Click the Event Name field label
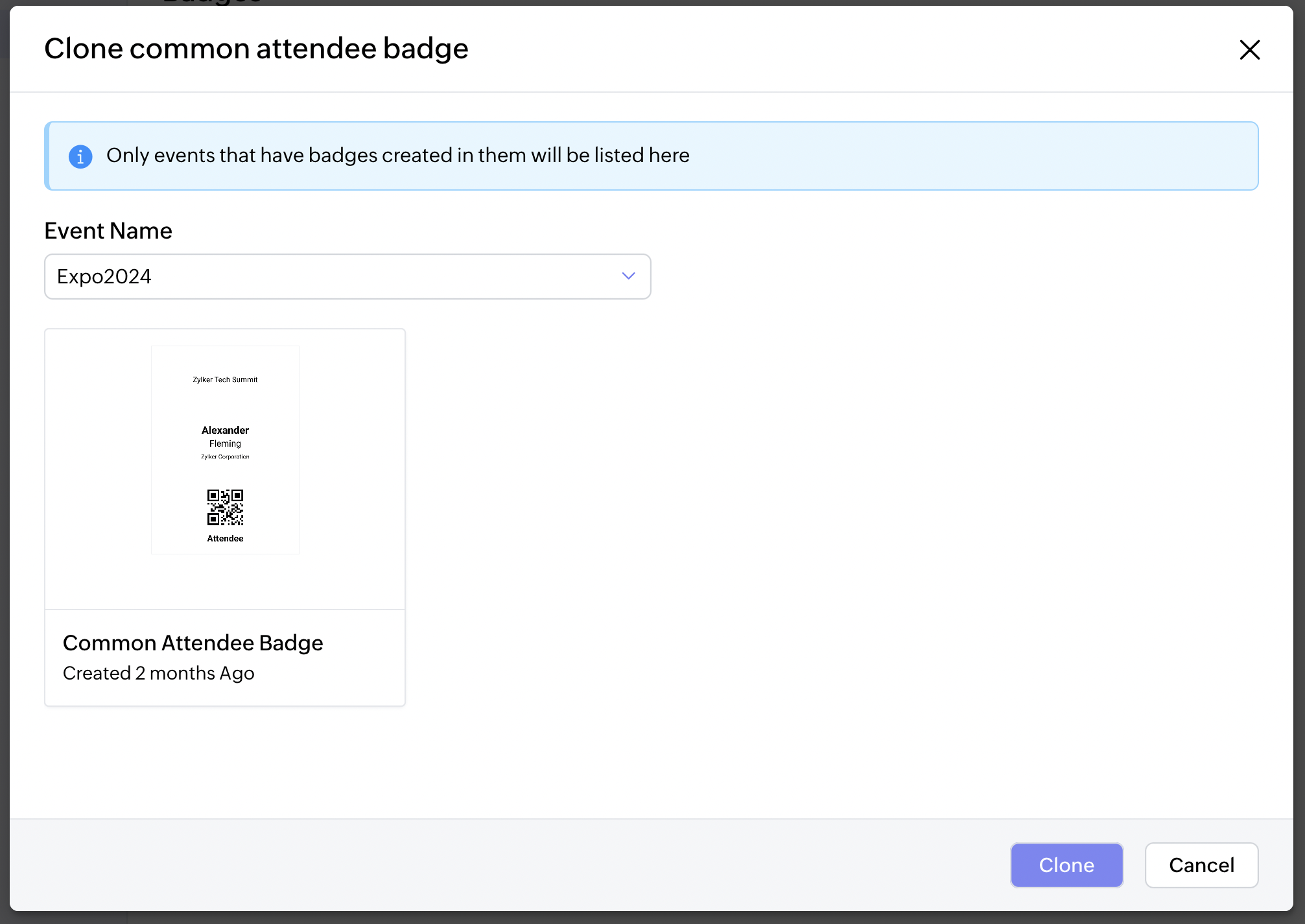This screenshot has height=924, width=1305. 108,231
